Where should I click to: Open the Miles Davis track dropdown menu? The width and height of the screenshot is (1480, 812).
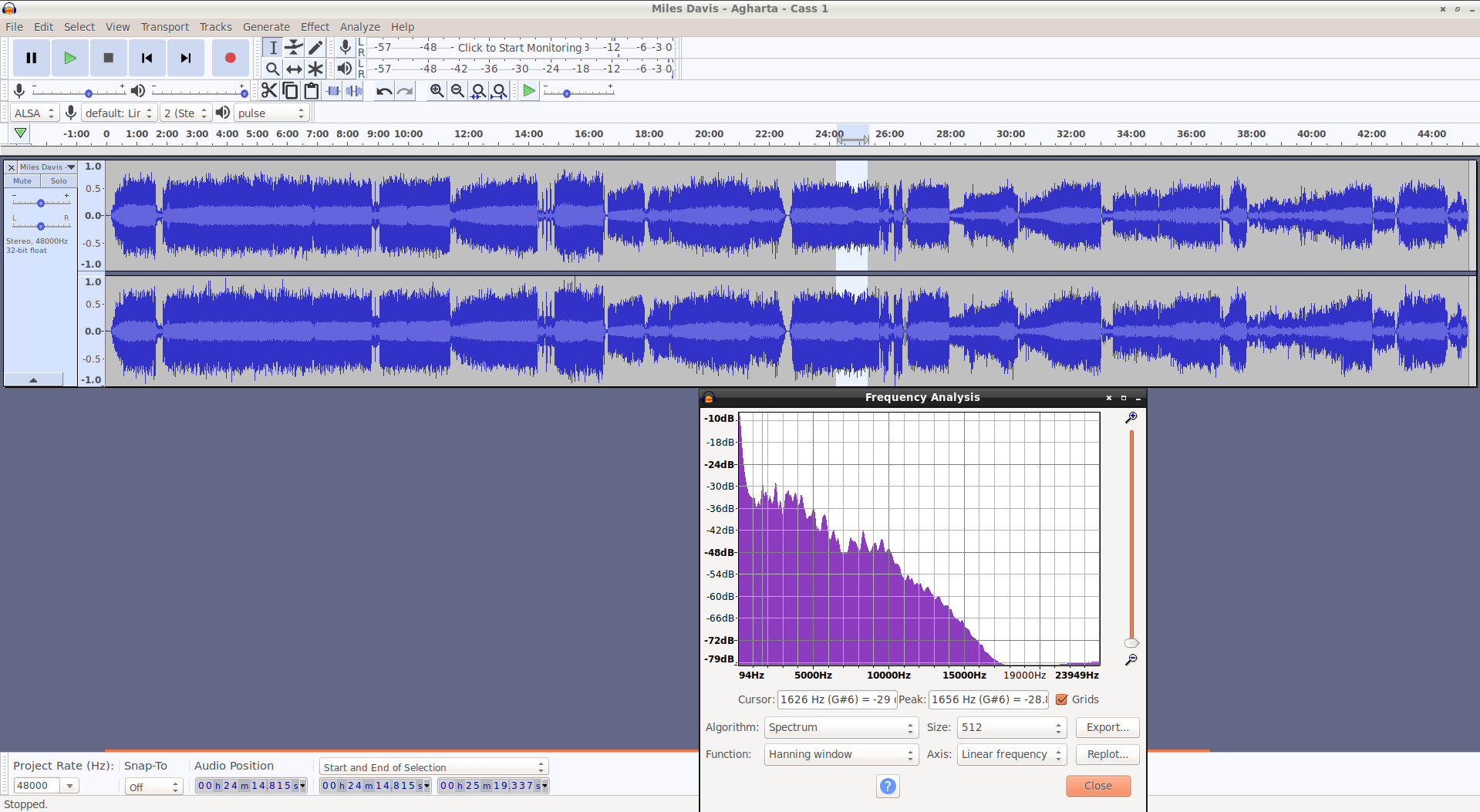point(47,167)
